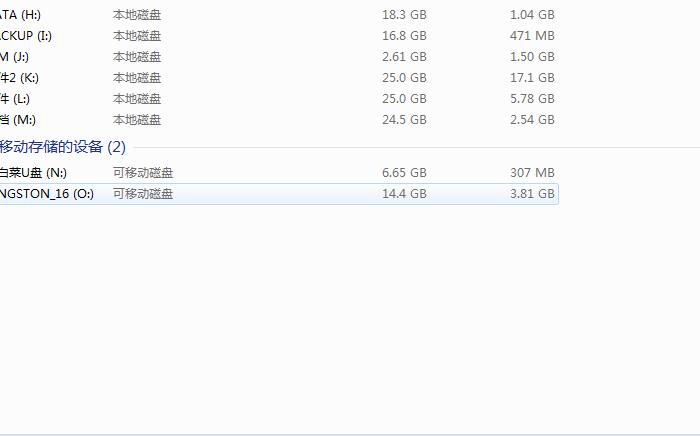Click the 18.3 GB total size value

pos(404,15)
